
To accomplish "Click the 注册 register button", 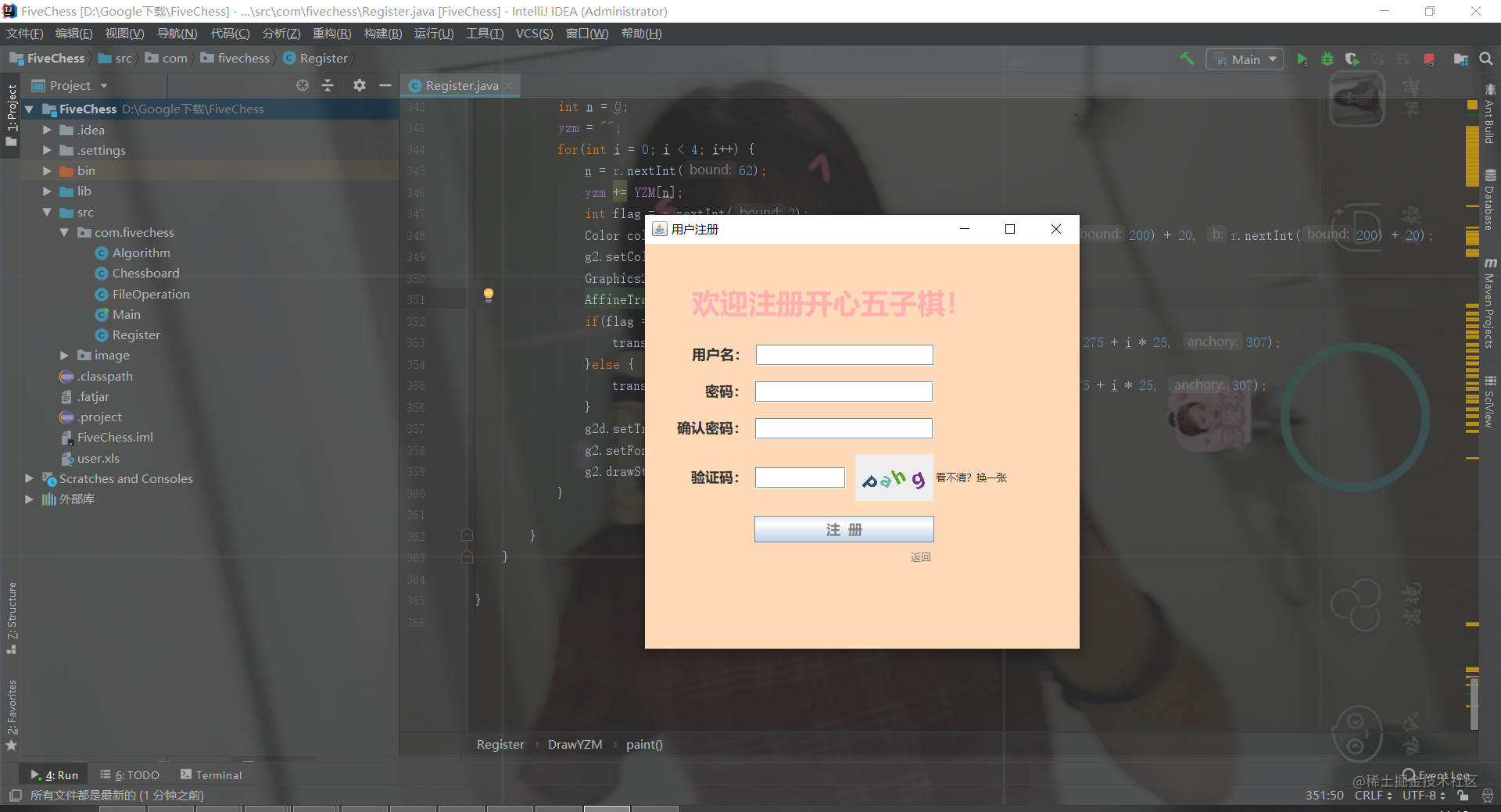I will click(844, 529).
